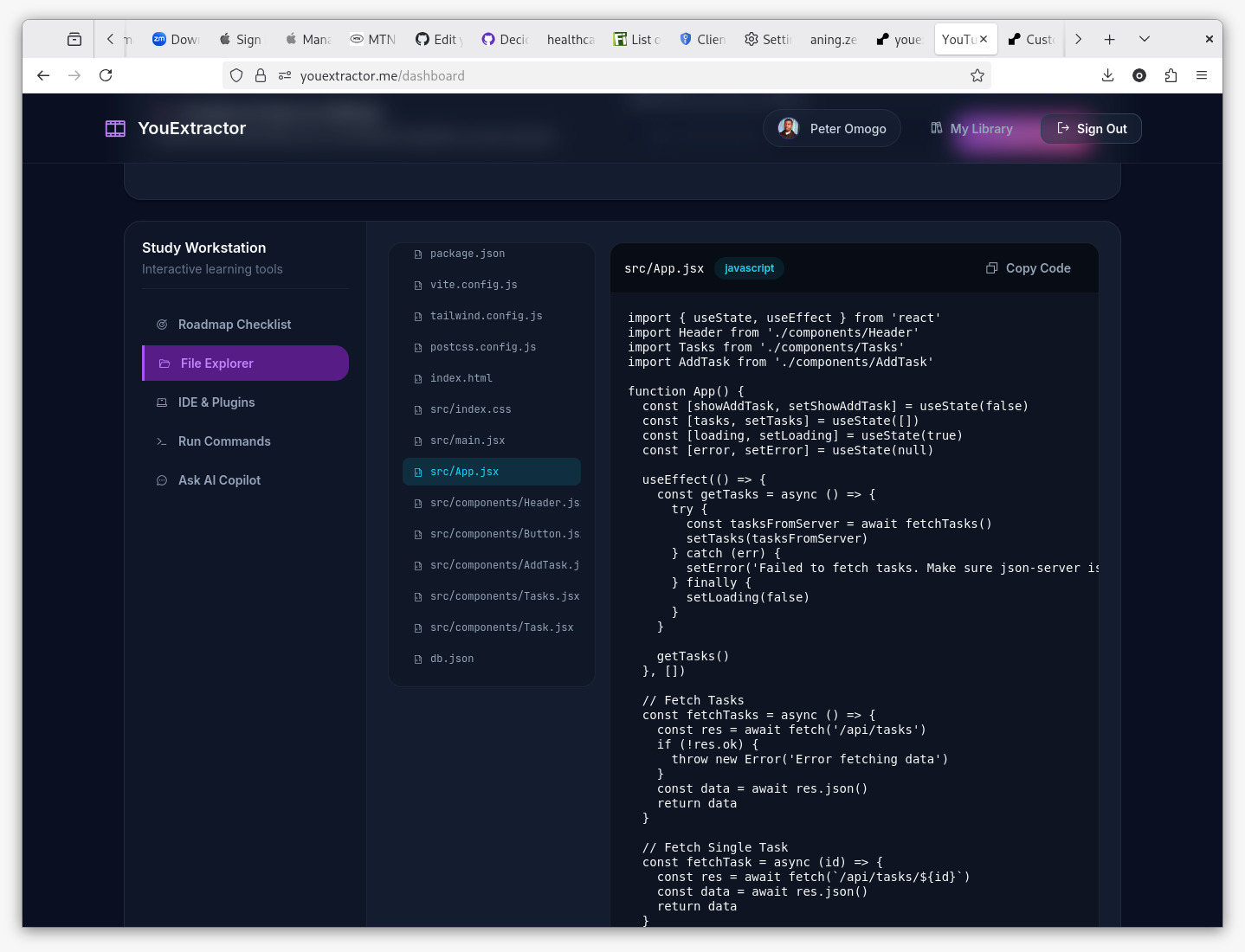Copy the code with Copy Code
Viewport: 1245px width, 952px height.
point(1029,268)
